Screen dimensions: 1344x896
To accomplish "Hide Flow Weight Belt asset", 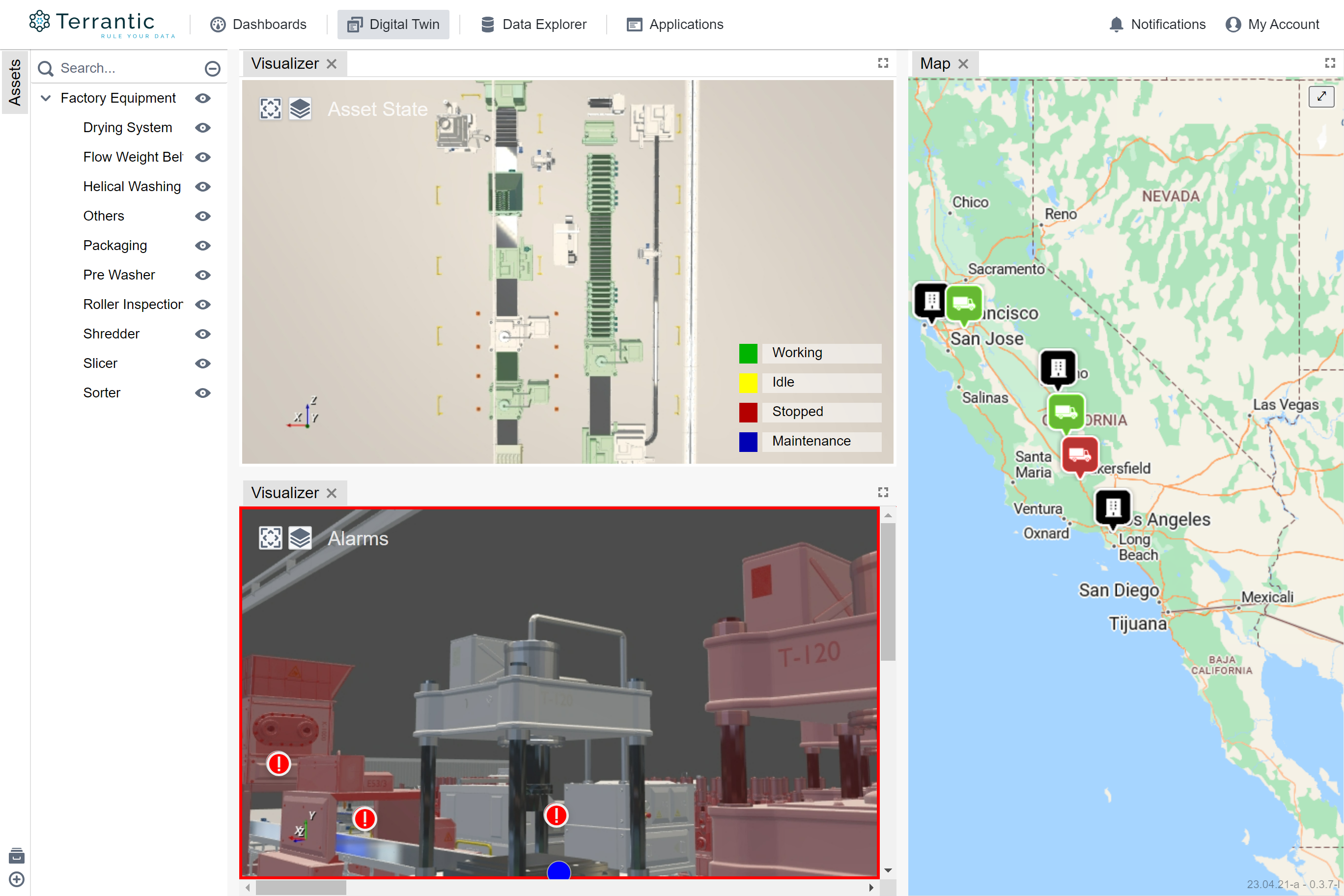I will [203, 157].
